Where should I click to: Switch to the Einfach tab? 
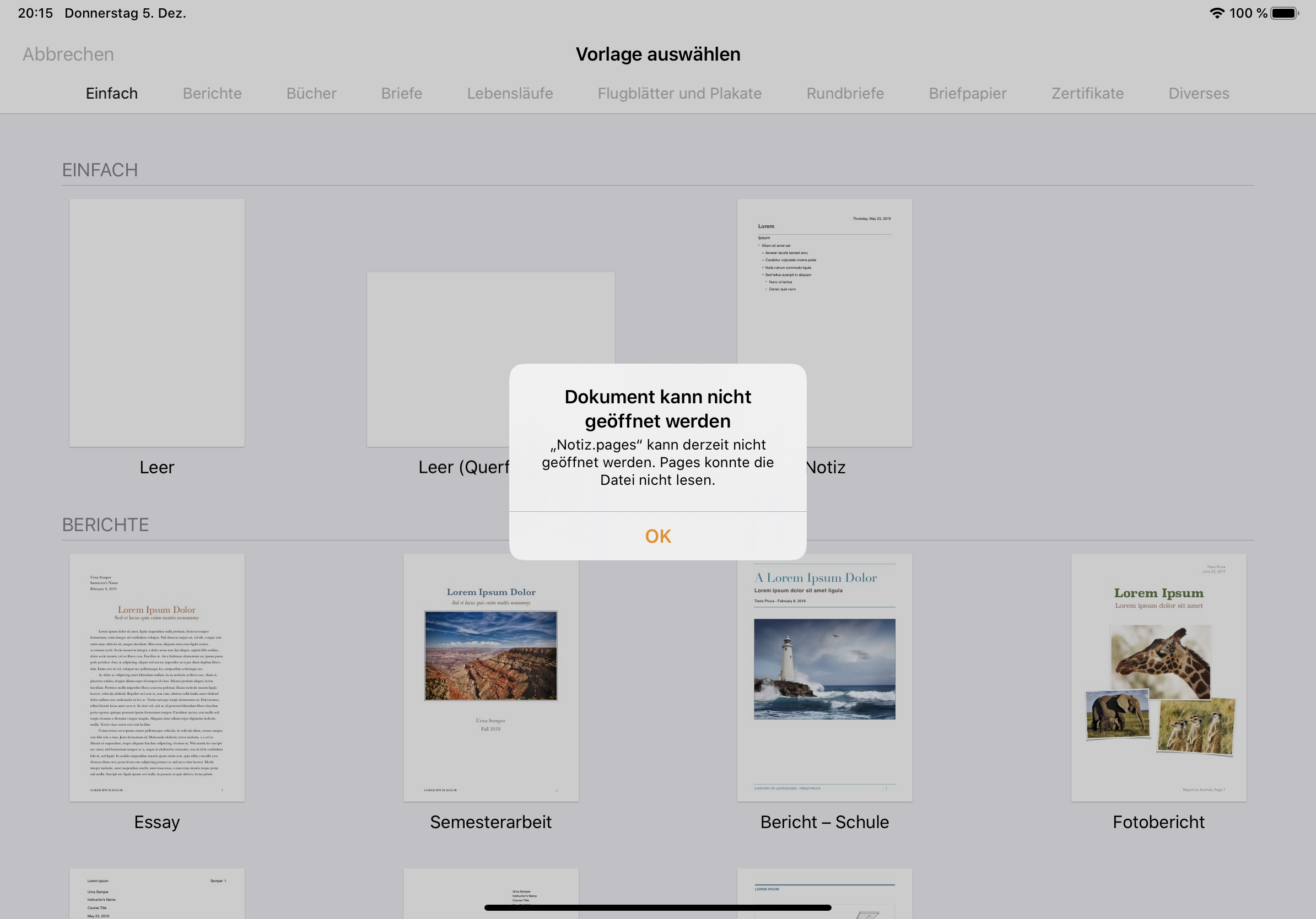pyautogui.click(x=112, y=94)
